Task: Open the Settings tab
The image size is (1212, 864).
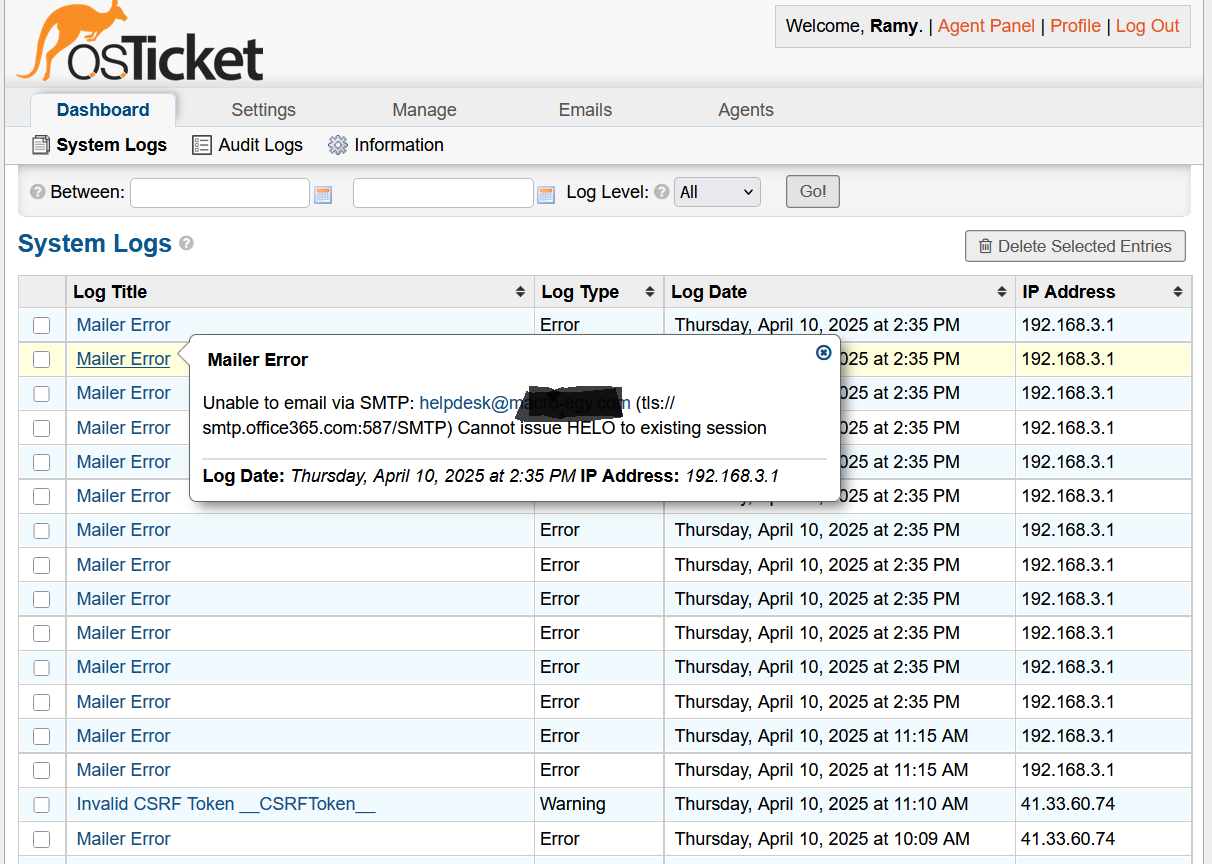Action: pos(263,110)
